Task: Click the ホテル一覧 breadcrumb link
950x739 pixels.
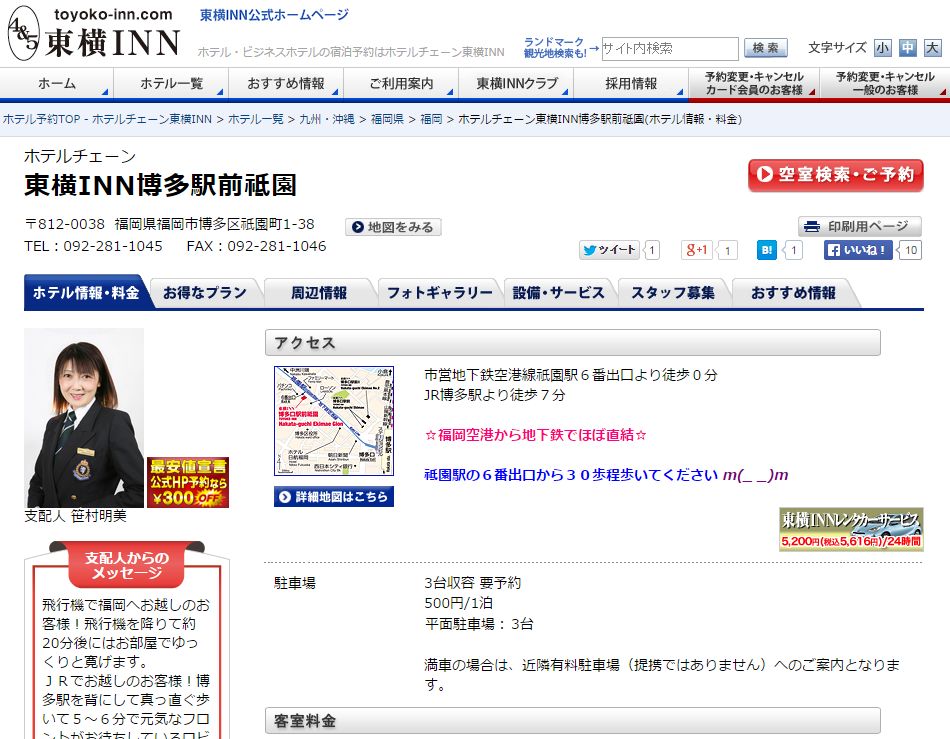Action: coord(256,119)
